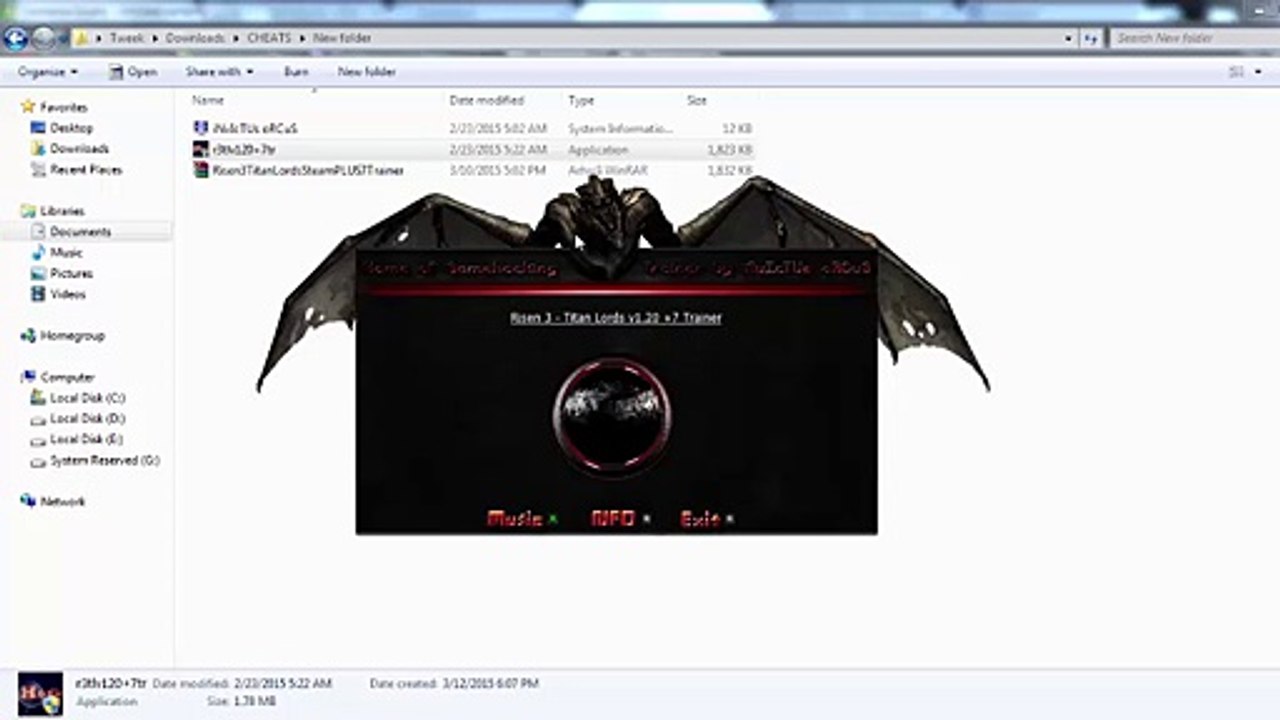1280x720 pixels.
Task: Open Desktop in the Favorites list
Action: pos(71,128)
